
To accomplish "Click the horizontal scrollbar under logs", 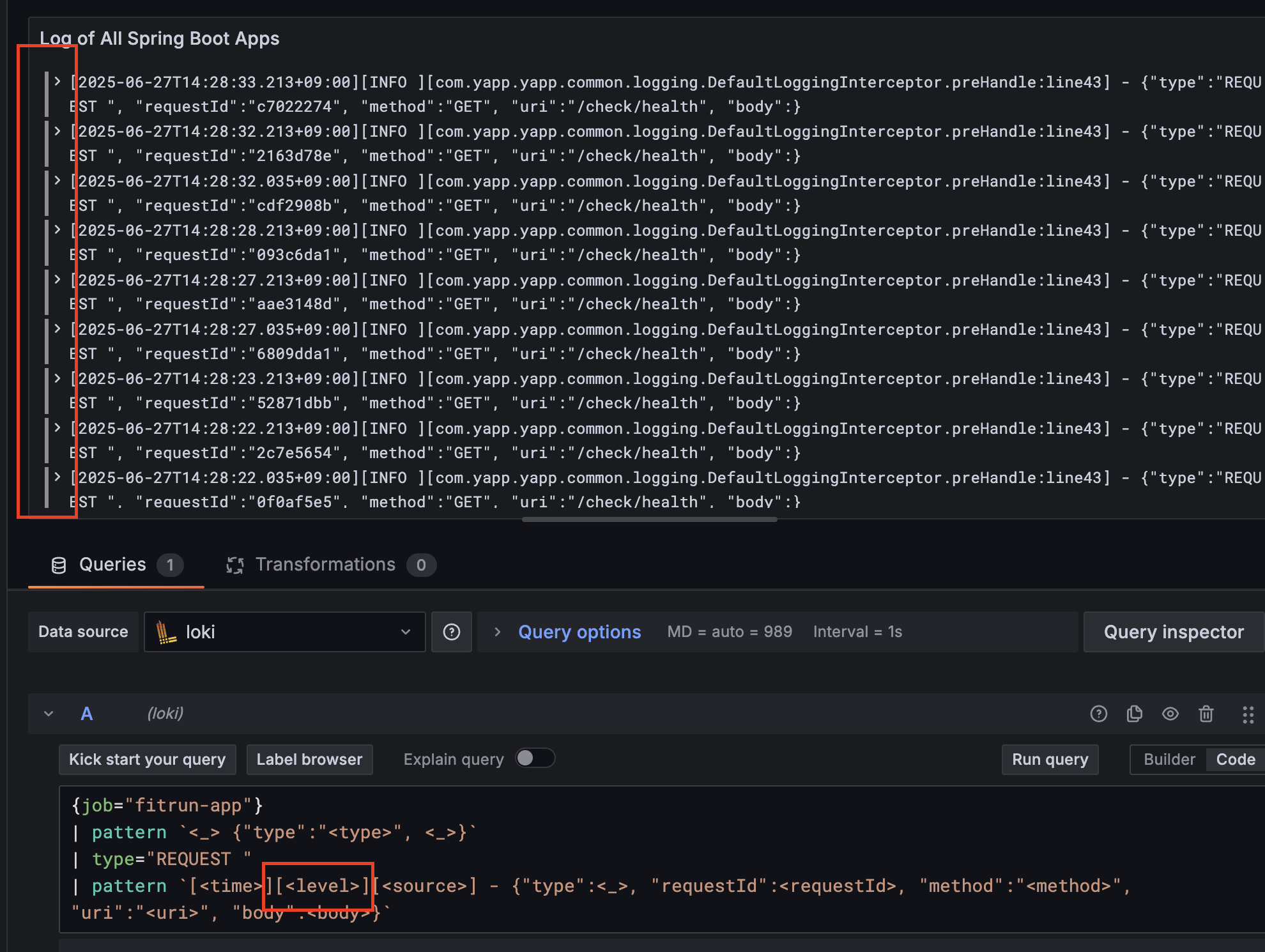I will click(x=650, y=519).
